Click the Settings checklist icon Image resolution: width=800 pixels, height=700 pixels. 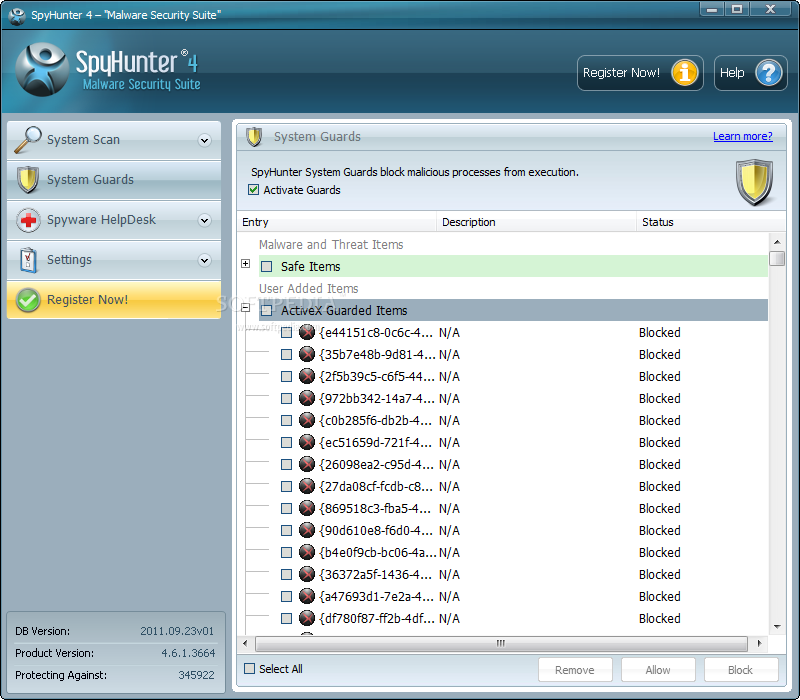point(28,260)
